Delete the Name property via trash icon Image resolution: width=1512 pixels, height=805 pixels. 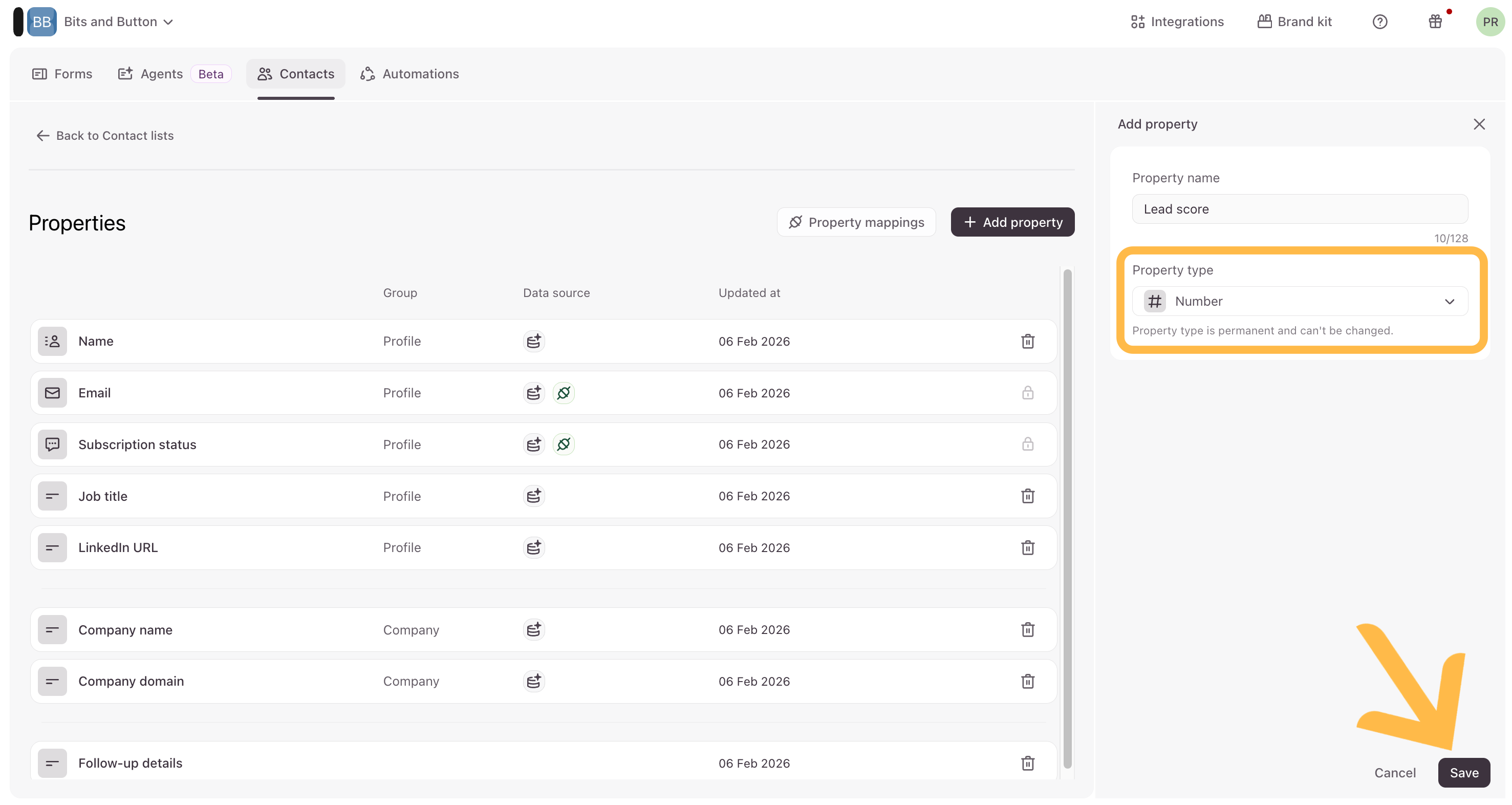[x=1027, y=341]
